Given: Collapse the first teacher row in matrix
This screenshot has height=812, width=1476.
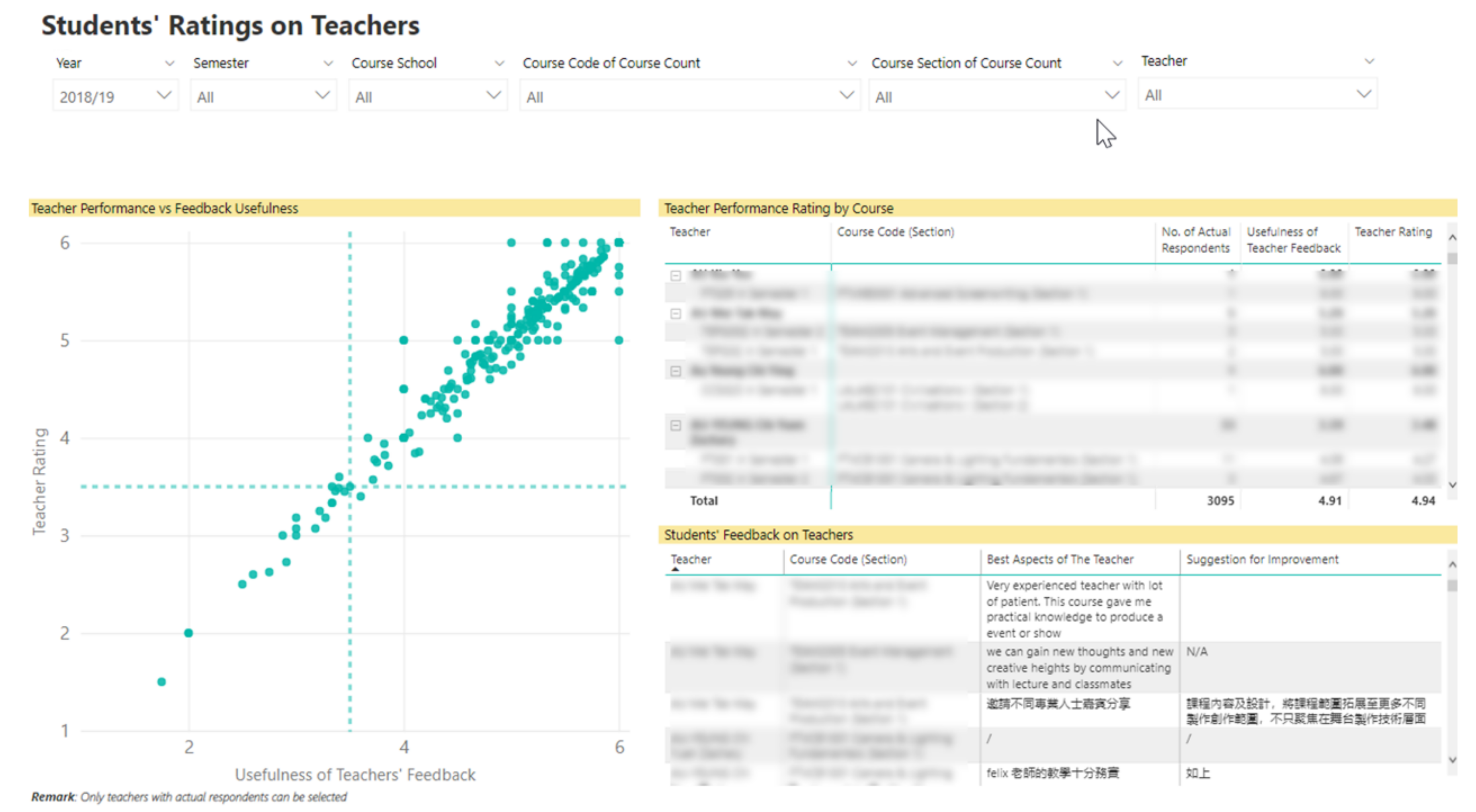Looking at the screenshot, I should (x=676, y=276).
